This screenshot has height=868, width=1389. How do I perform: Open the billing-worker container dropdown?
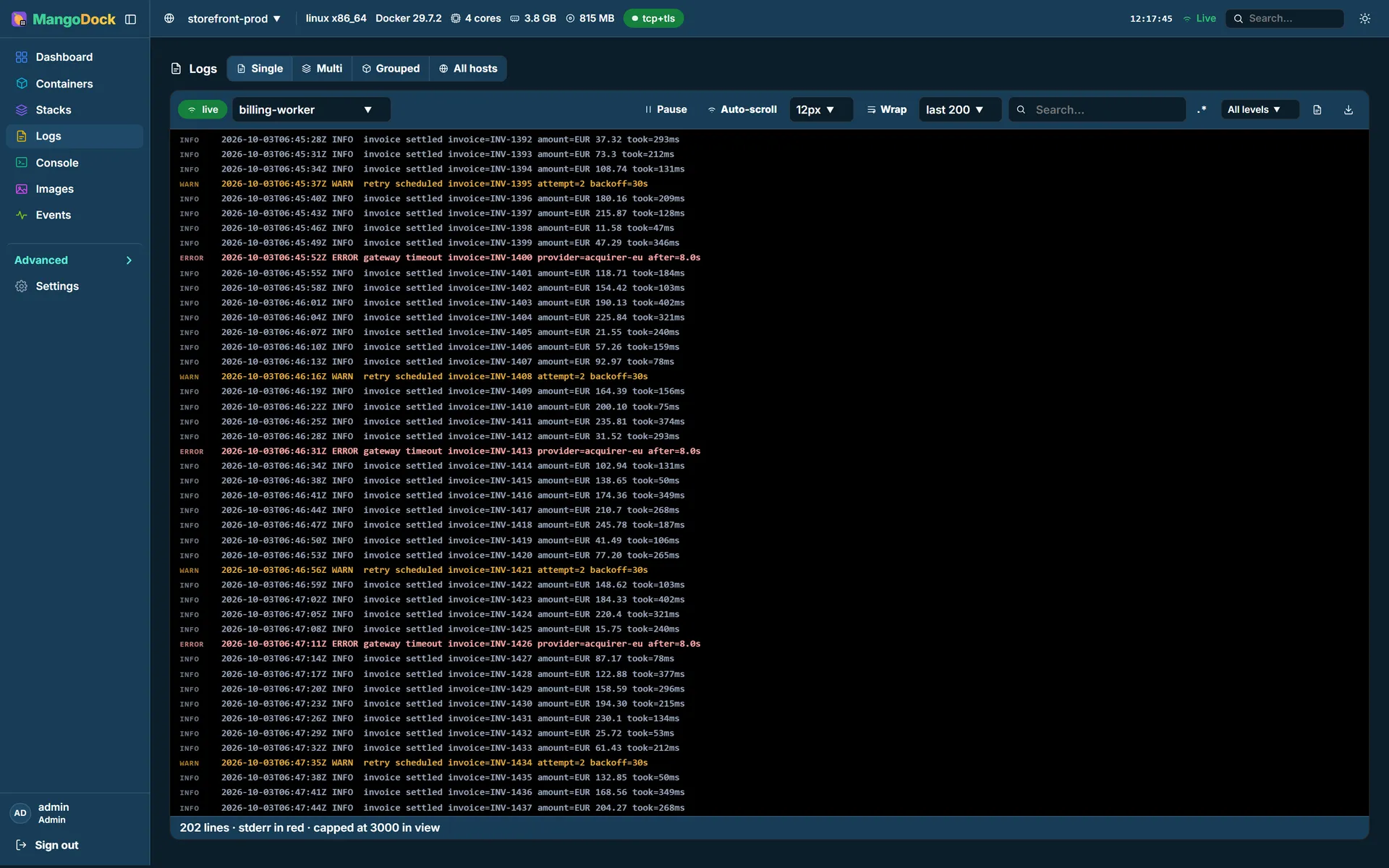point(311,110)
